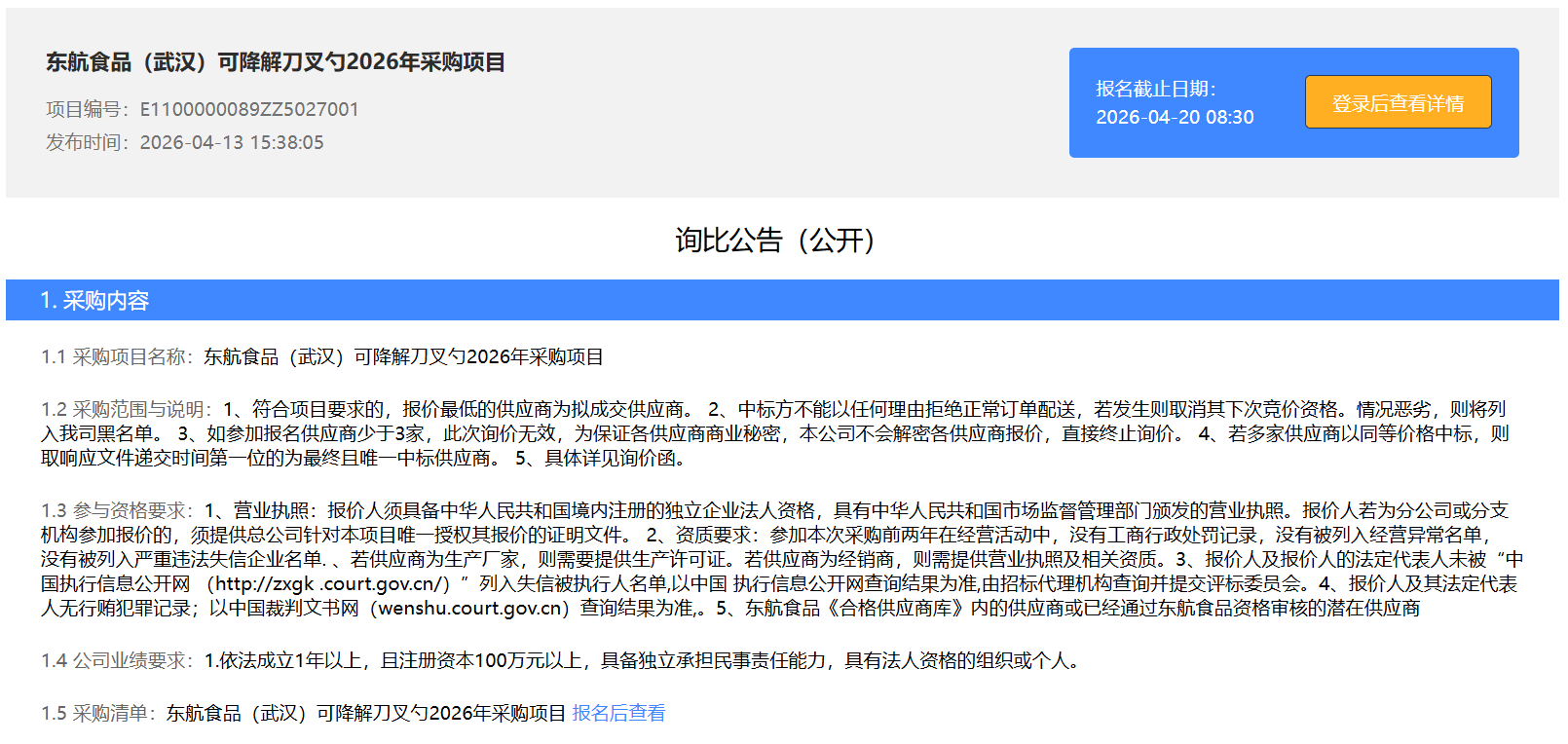Click the 1.4 公司业绩要求 label
Viewport: 1568px width, 744px height.
(x=118, y=660)
